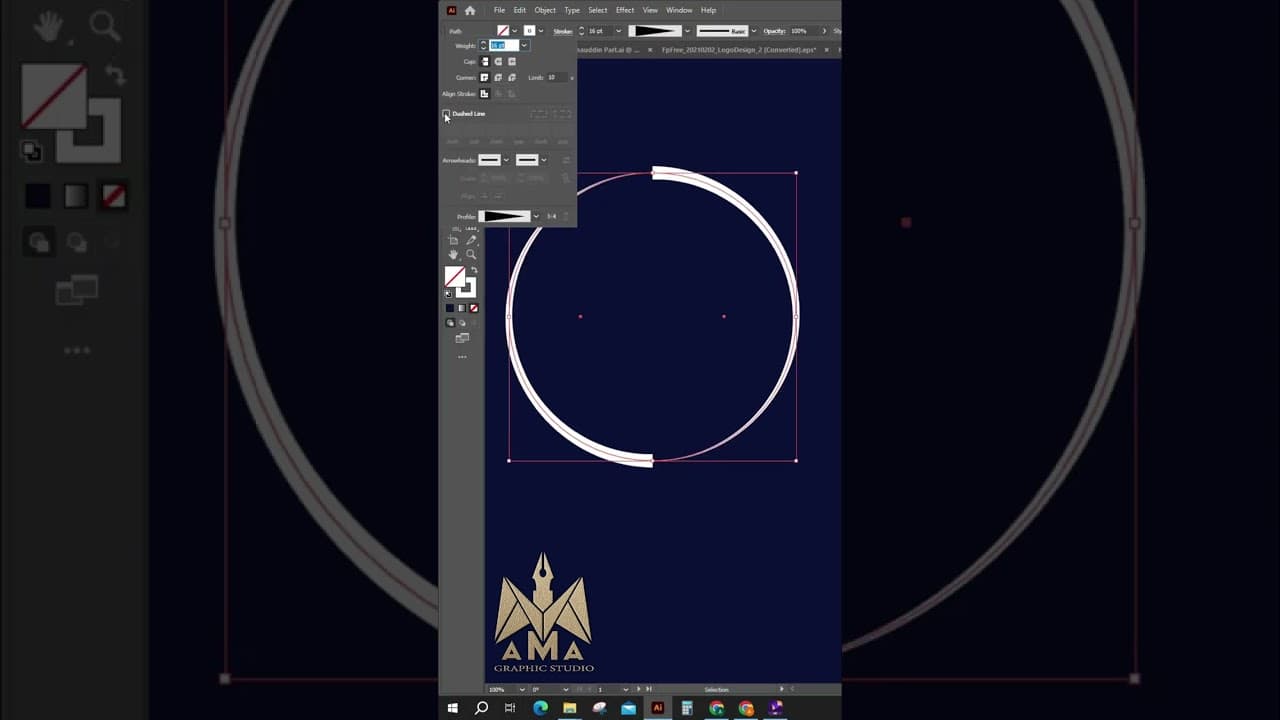Open the Calculator taskbar app
Image resolution: width=1280 pixels, height=720 pixels.
point(687,708)
